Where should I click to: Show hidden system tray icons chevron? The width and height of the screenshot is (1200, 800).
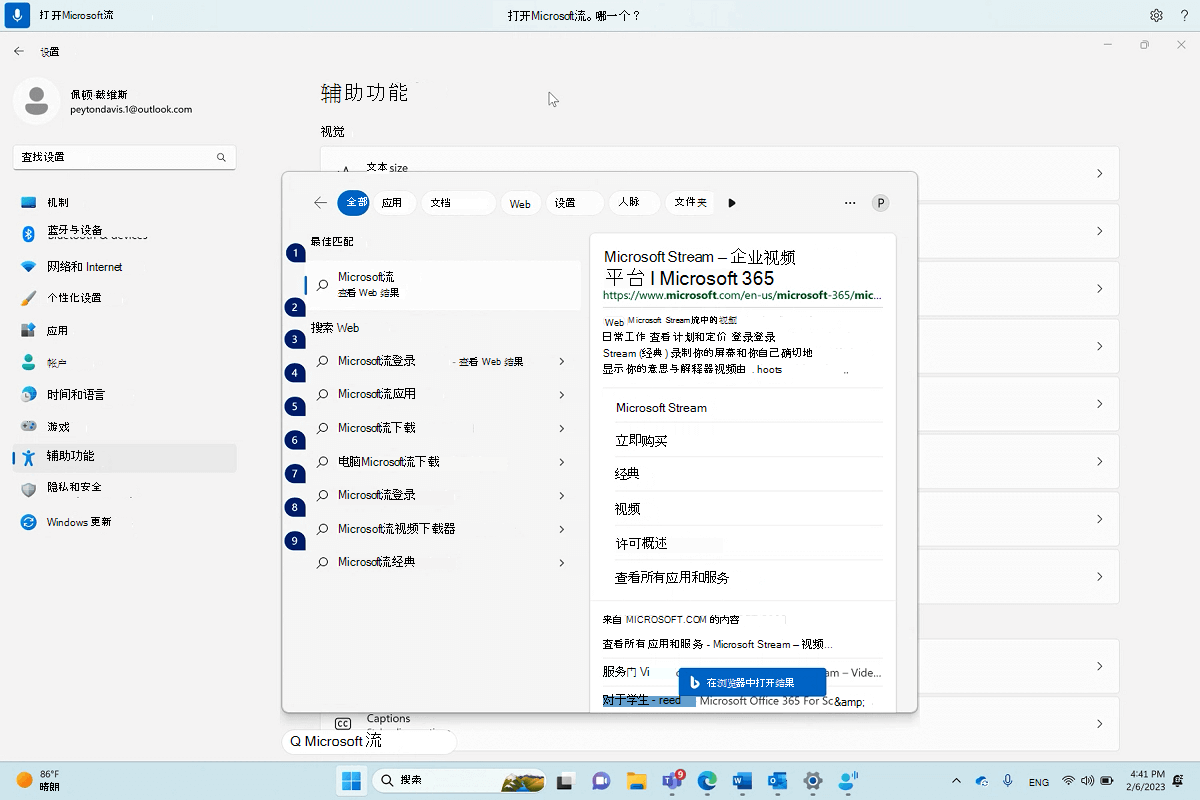956,781
